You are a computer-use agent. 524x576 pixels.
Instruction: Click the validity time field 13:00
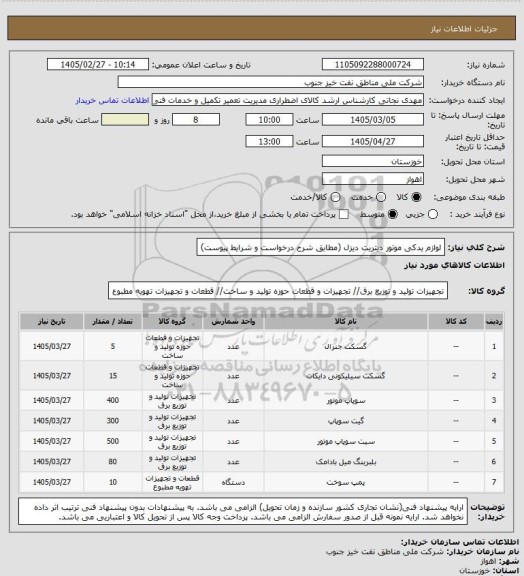click(269, 141)
